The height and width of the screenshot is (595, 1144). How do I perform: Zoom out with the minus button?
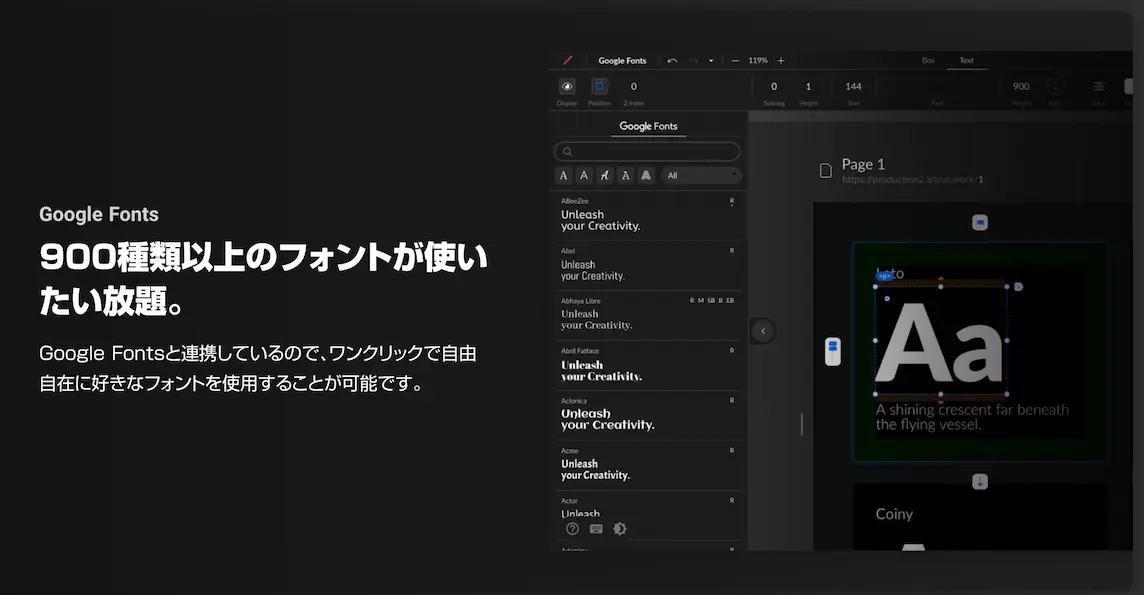coord(735,61)
